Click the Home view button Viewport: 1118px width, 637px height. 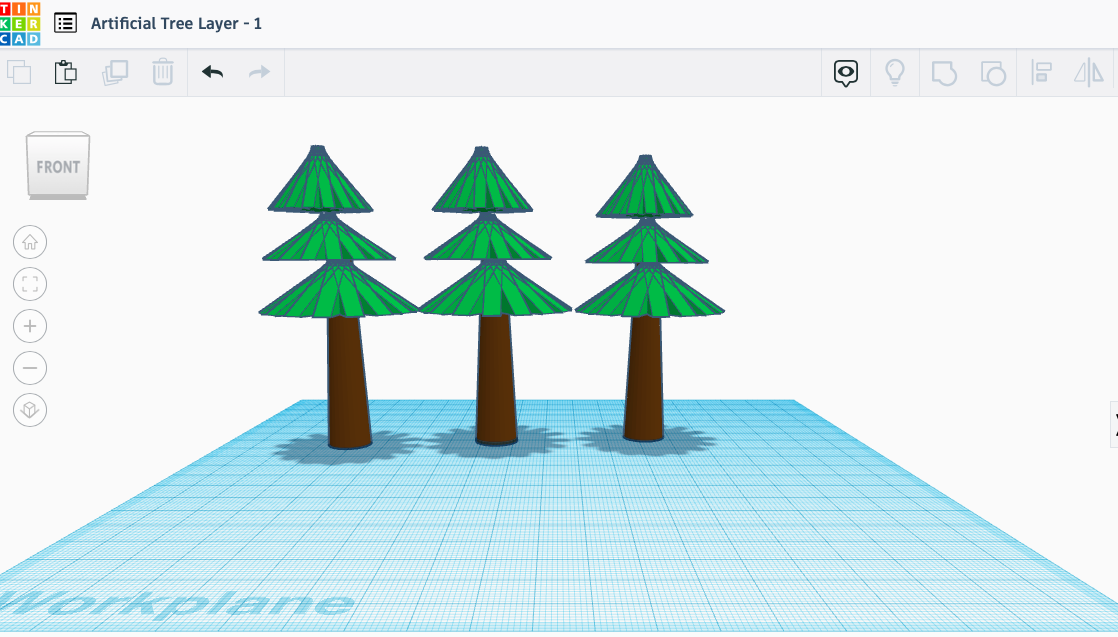pos(30,243)
